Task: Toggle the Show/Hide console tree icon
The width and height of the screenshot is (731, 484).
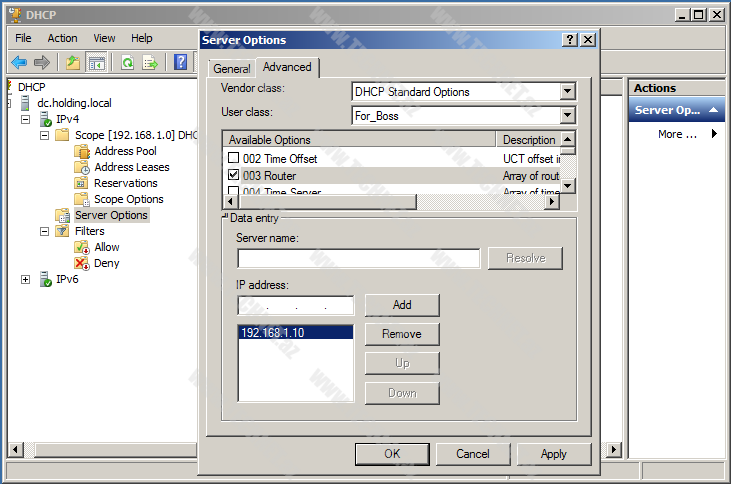Action: point(96,62)
